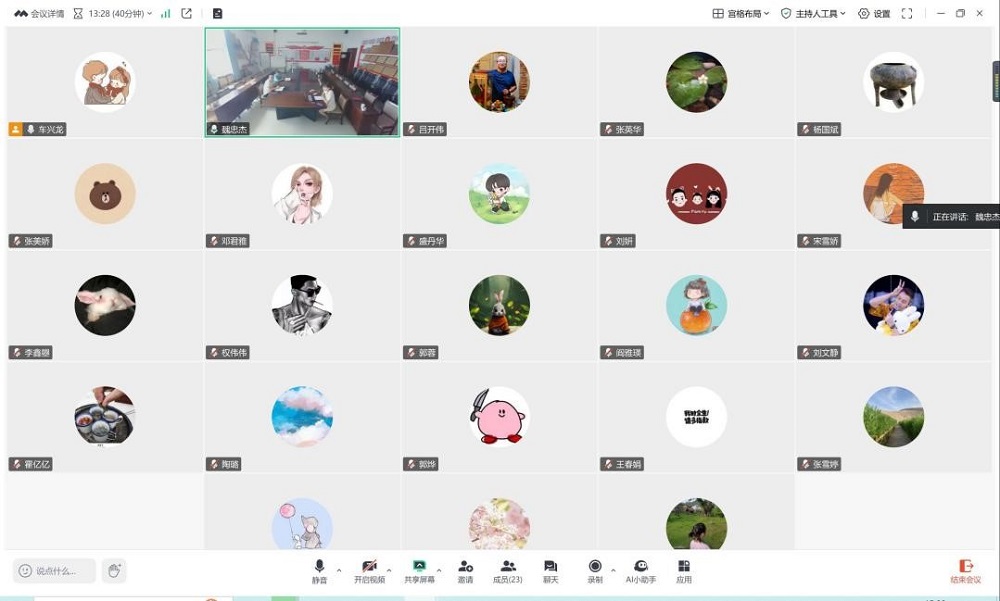Start recording with 录制 button
The height and width of the screenshot is (601, 1000).
[x=595, y=570]
